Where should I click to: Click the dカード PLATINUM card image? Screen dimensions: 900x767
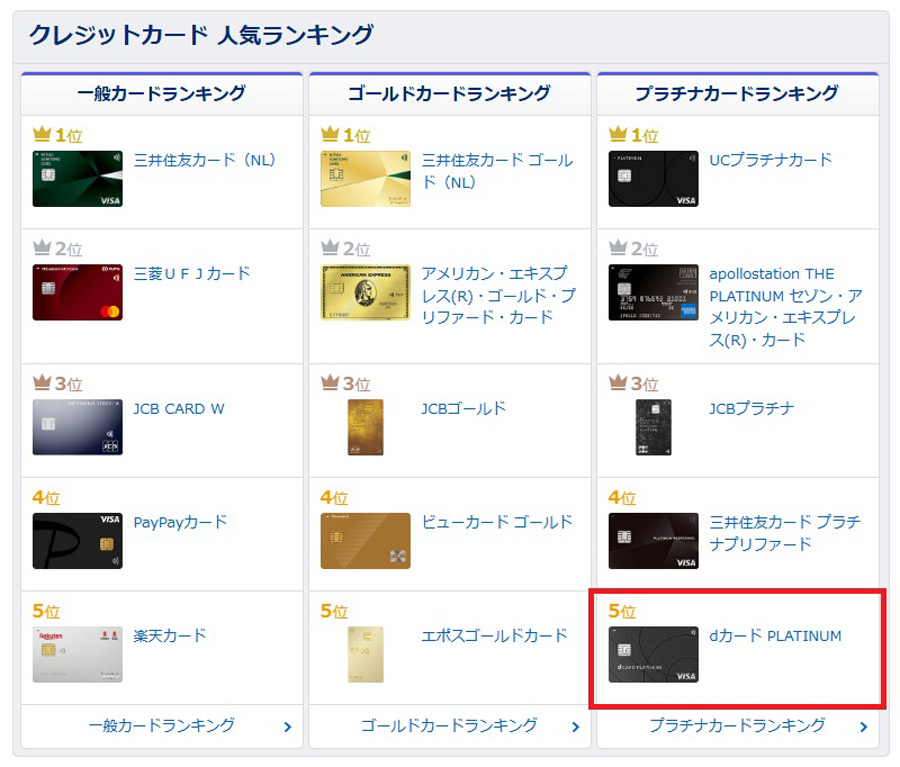click(x=654, y=654)
